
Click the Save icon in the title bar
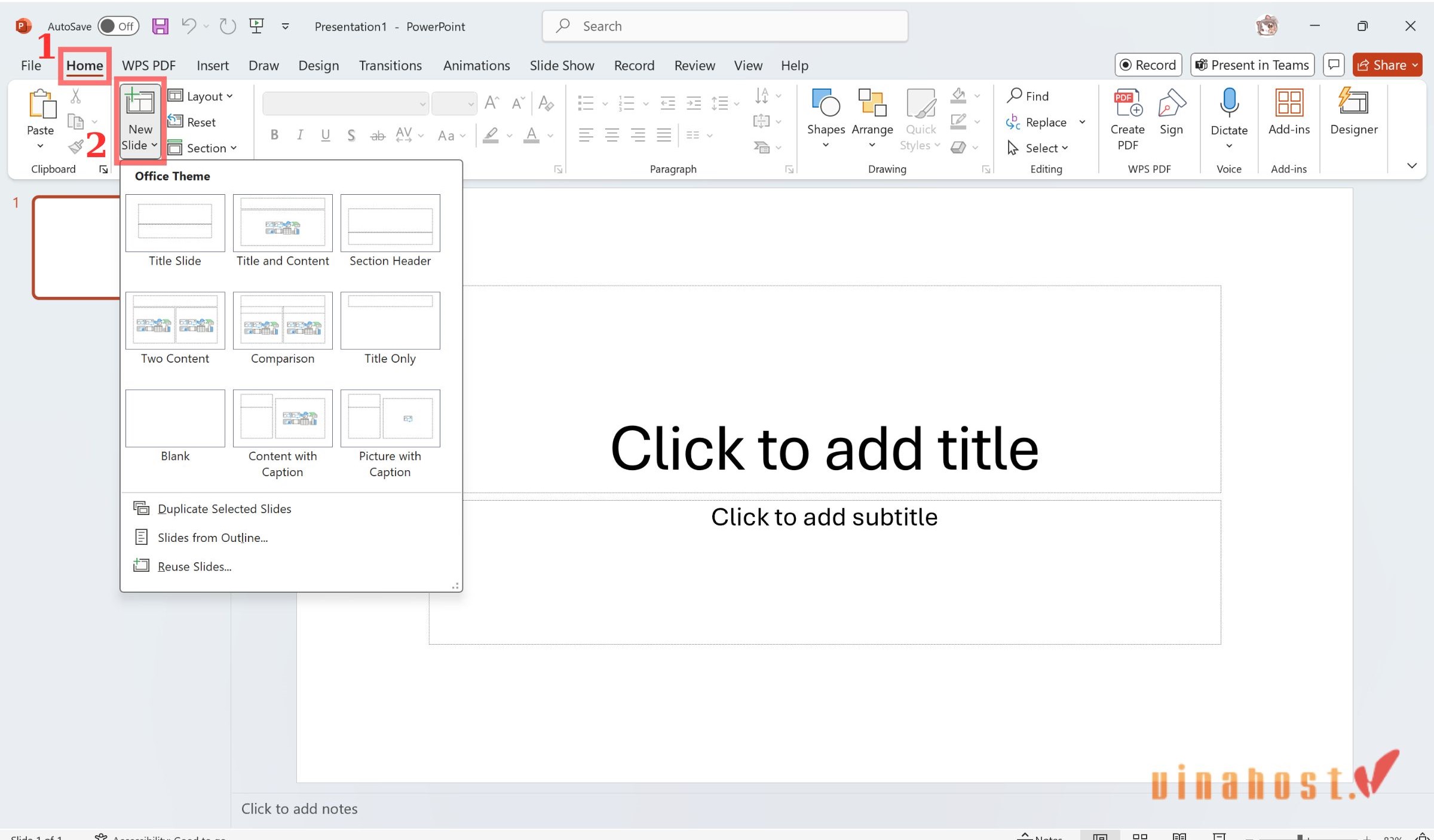point(160,26)
